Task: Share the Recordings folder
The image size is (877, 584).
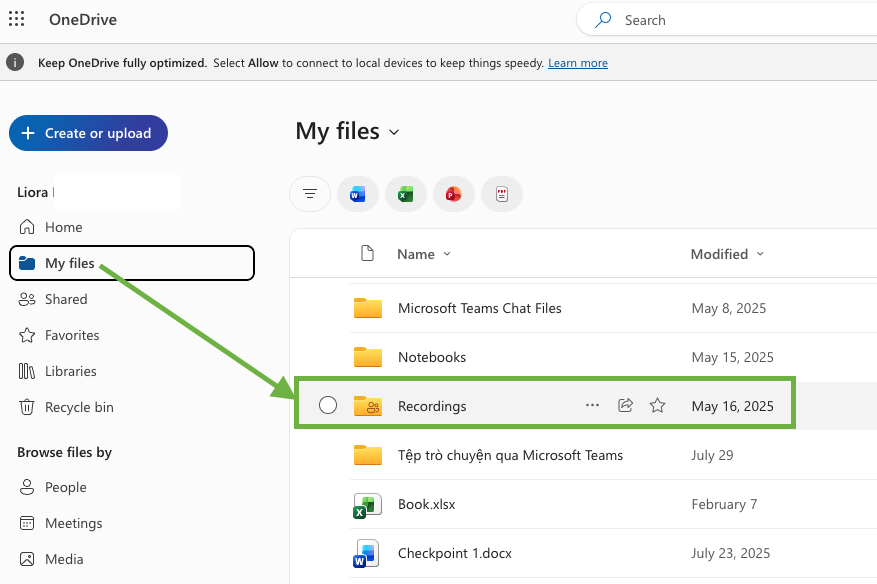Action: [x=625, y=406]
